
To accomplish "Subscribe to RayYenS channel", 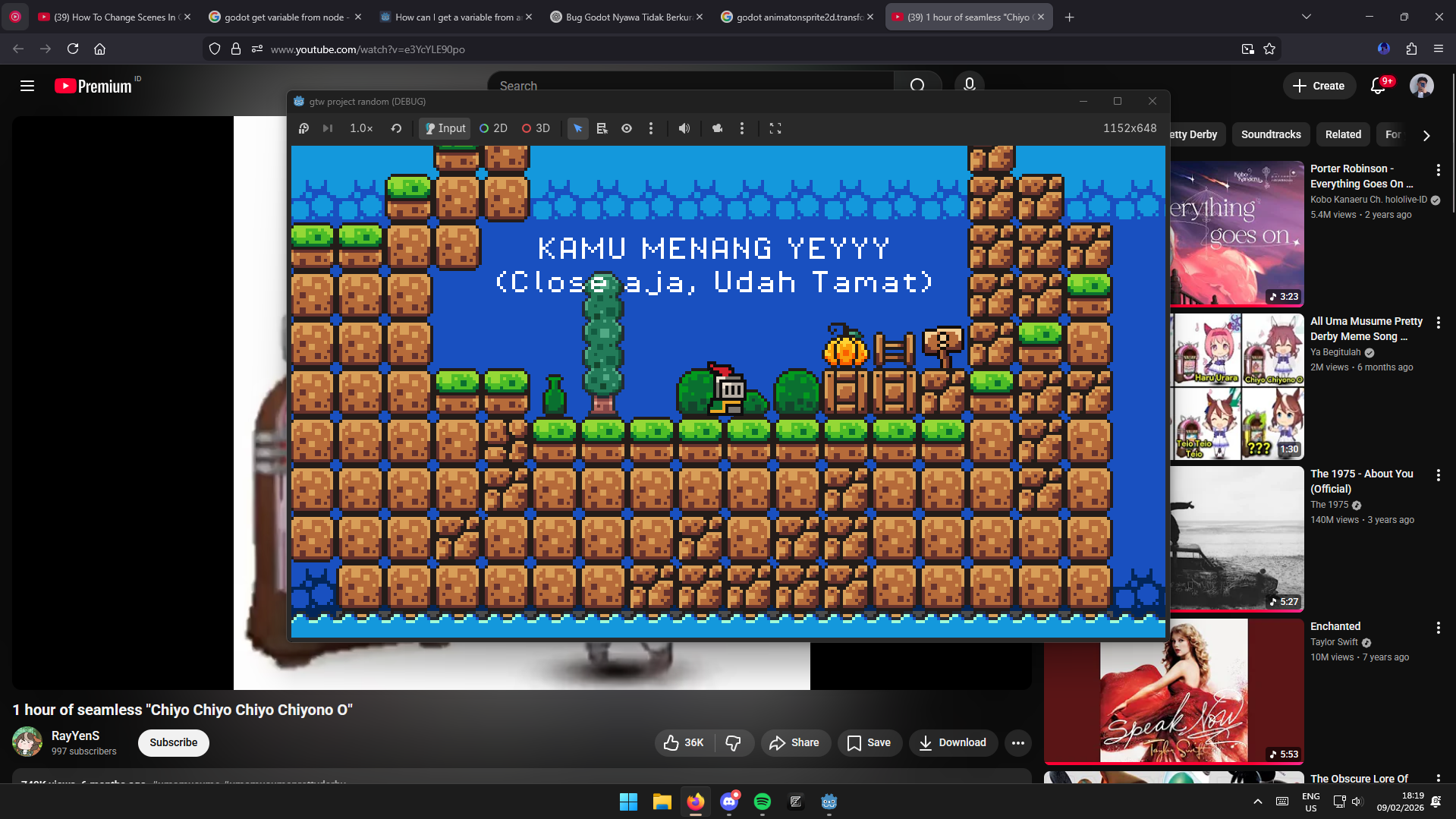I will tap(173, 742).
